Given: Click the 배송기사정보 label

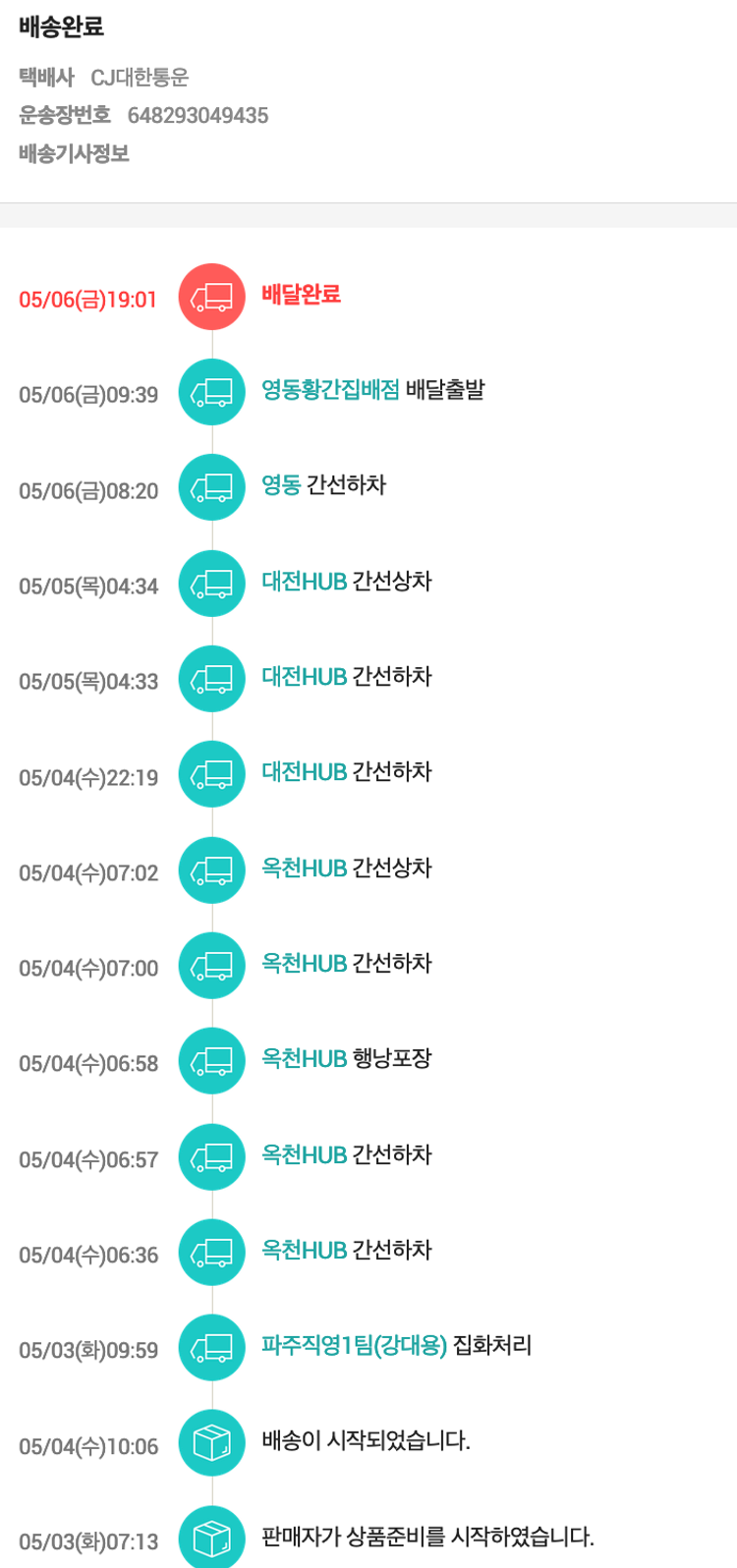Looking at the screenshot, I should [74, 154].
